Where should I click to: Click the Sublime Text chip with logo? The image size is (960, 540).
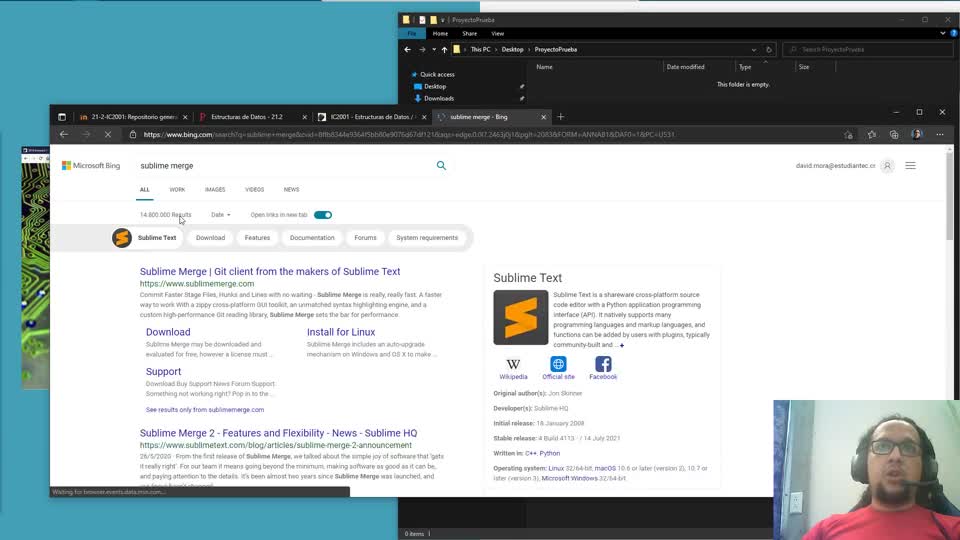pos(147,238)
